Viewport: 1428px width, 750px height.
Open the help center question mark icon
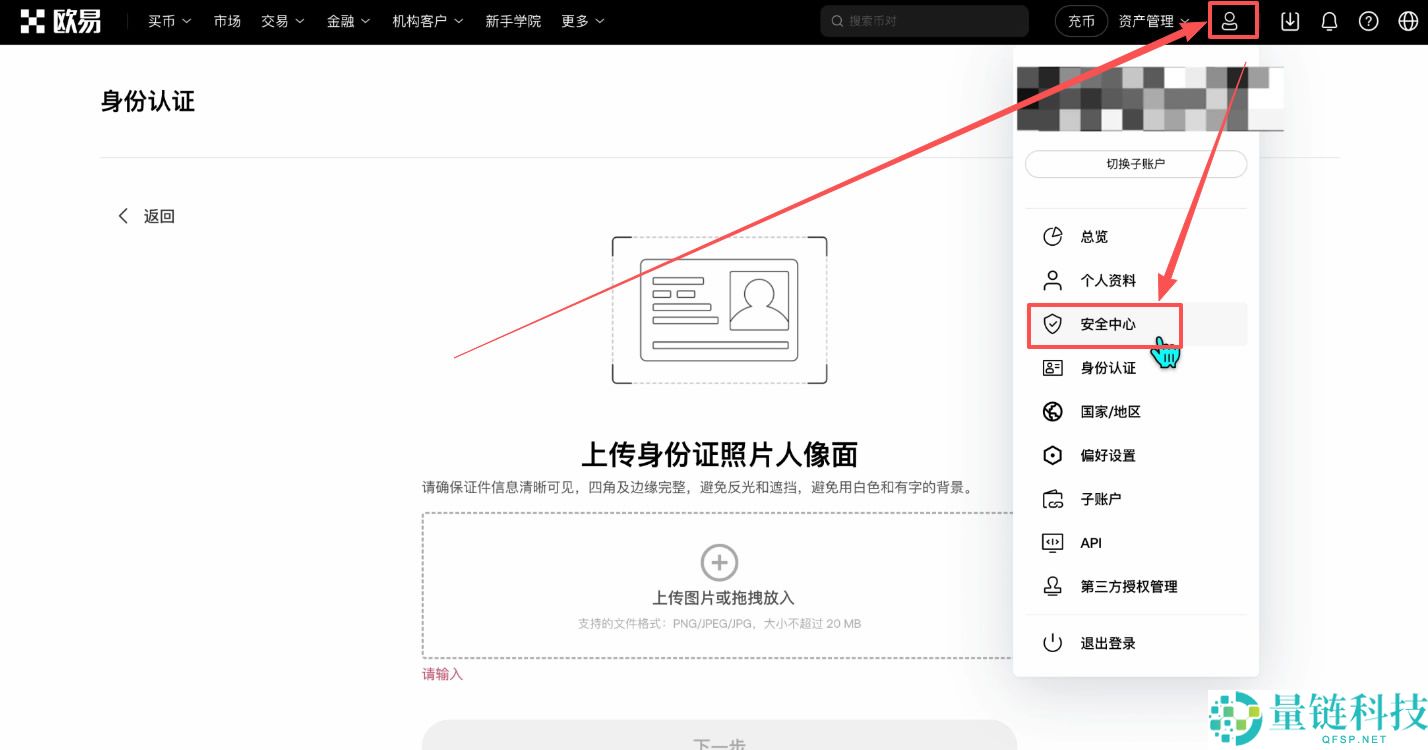[1368, 20]
